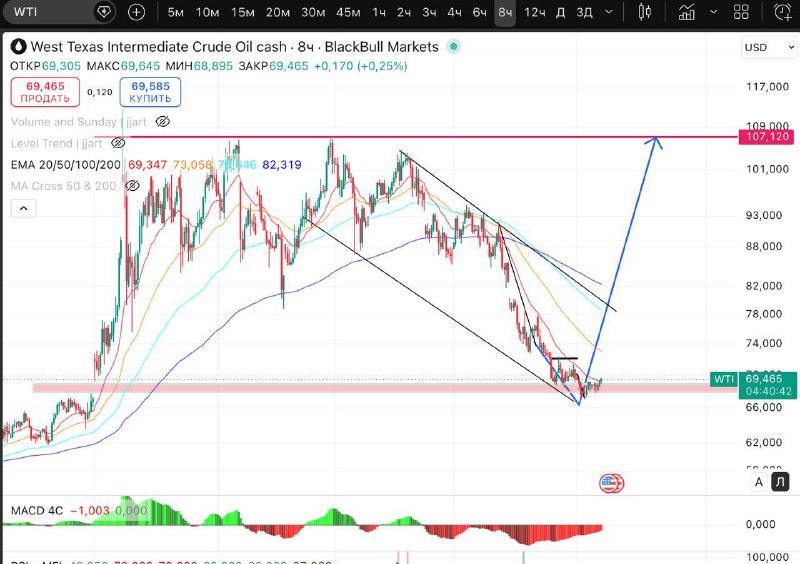The image size is (800, 564).
Task: Toggle visibility of Level Trend indicator
Action: pyautogui.click(x=118, y=143)
